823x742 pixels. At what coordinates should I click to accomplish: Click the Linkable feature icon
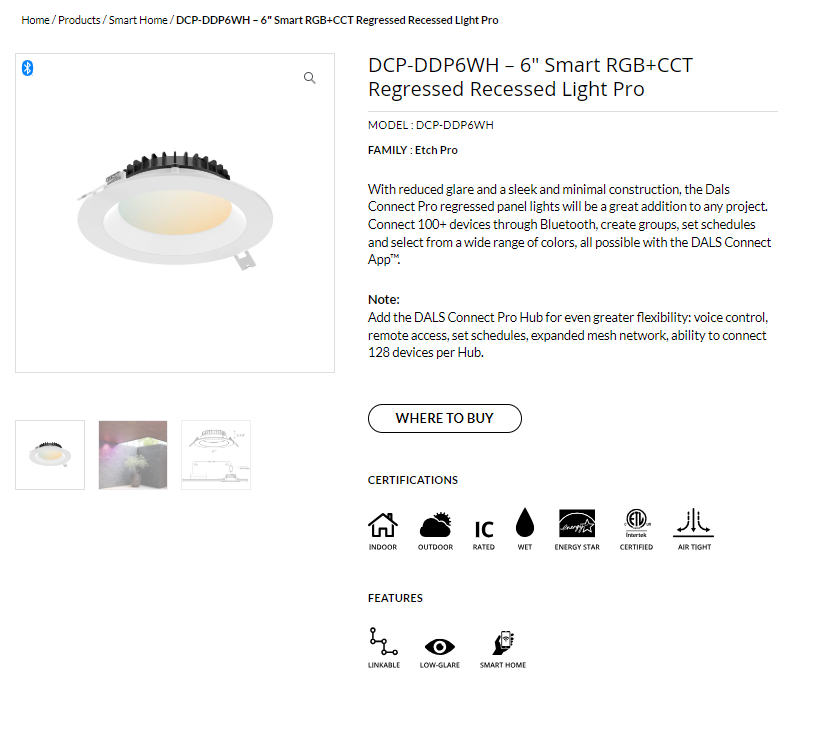pos(384,641)
